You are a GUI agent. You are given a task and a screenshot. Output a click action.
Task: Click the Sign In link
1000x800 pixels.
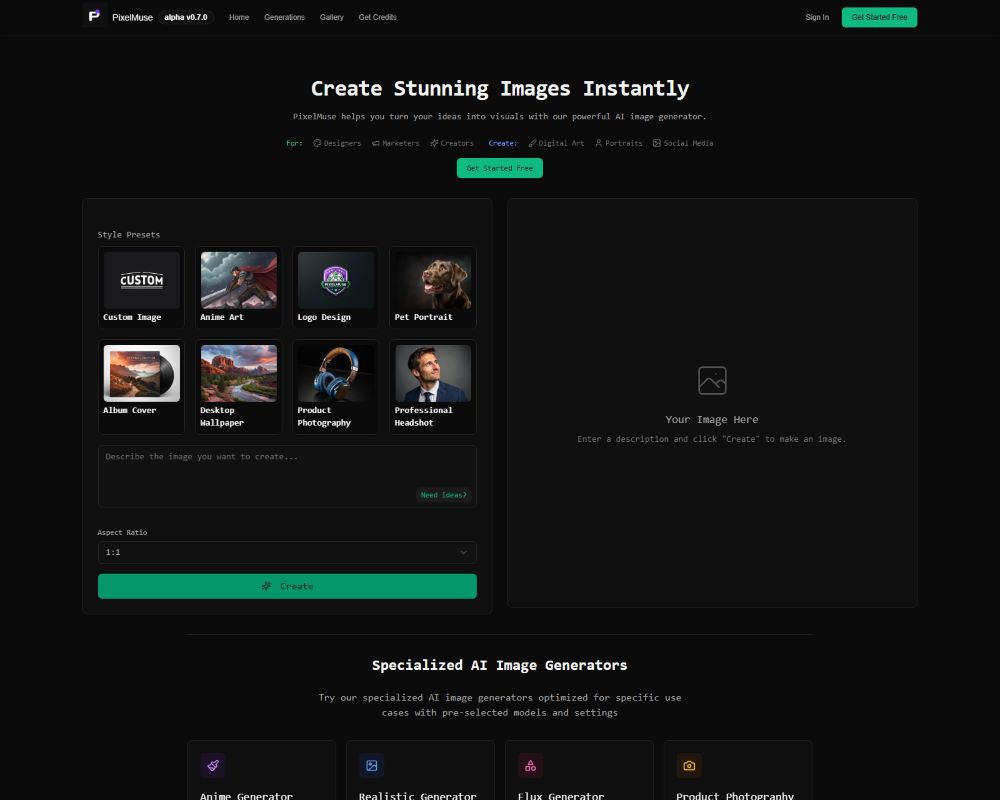(816, 17)
